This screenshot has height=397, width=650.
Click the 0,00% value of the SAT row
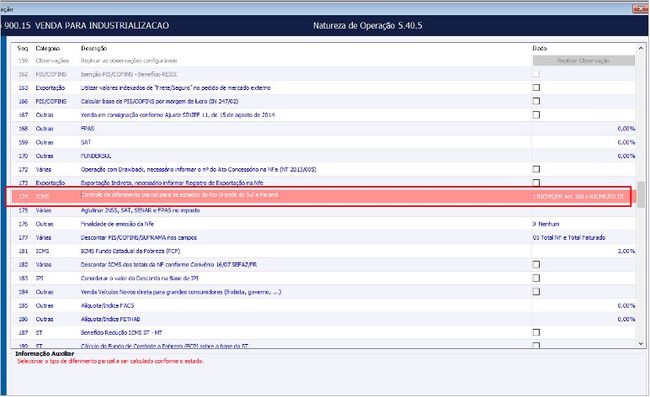pos(626,142)
